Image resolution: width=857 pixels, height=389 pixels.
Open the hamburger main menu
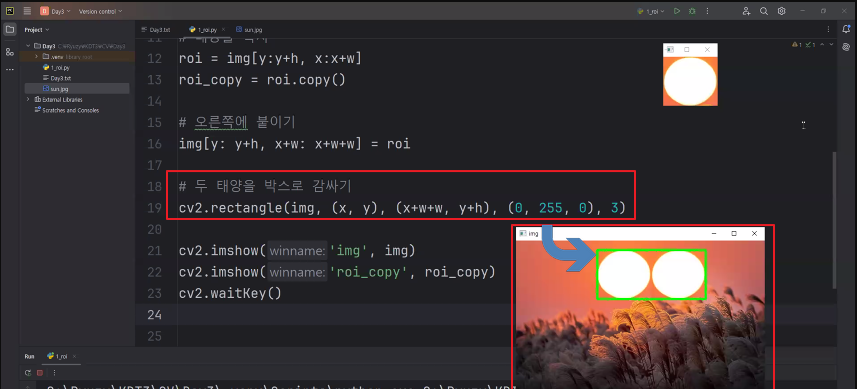coord(27,11)
